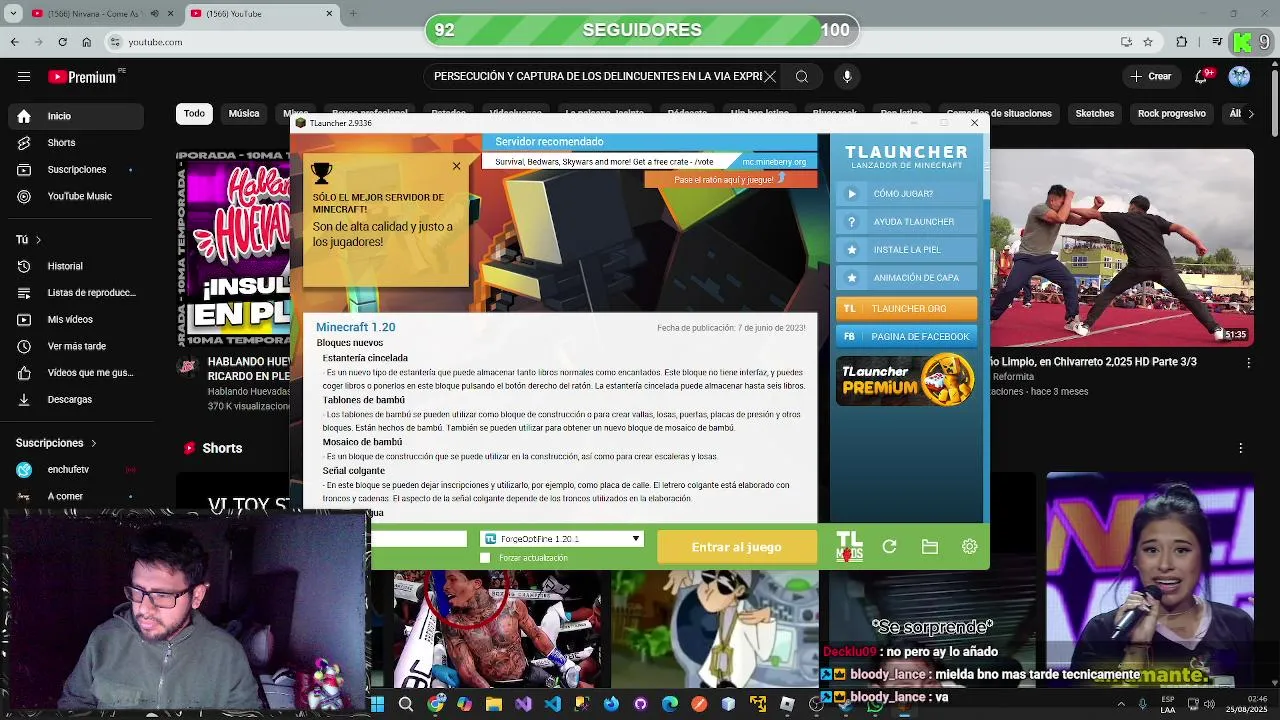Open YouTube notifications bell

tap(1202, 76)
